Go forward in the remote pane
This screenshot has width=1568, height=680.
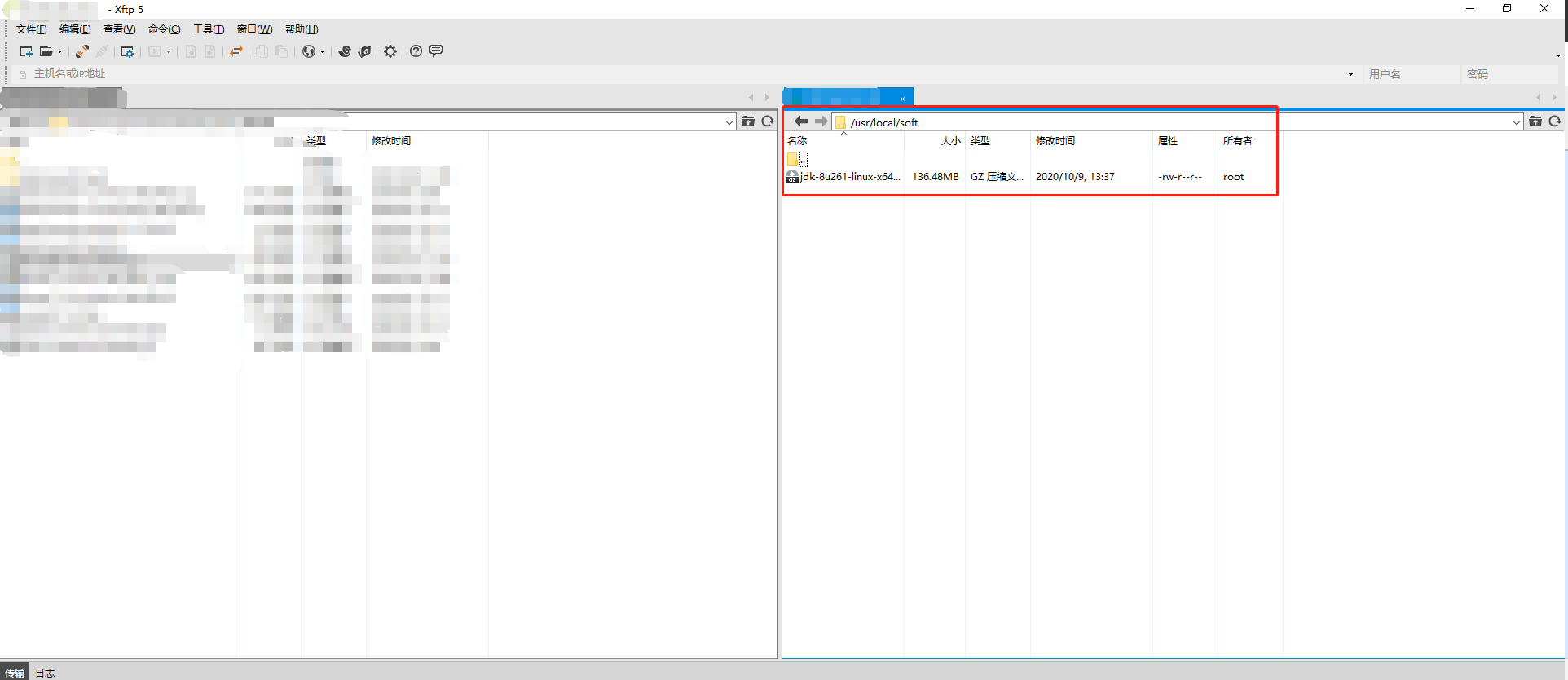point(821,121)
